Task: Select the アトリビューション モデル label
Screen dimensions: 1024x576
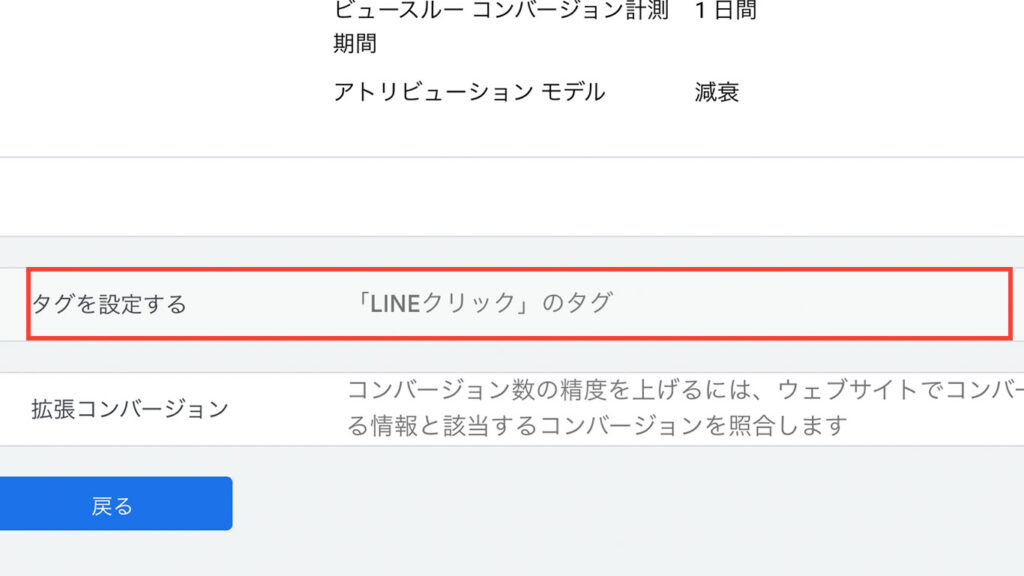Action: (470, 92)
